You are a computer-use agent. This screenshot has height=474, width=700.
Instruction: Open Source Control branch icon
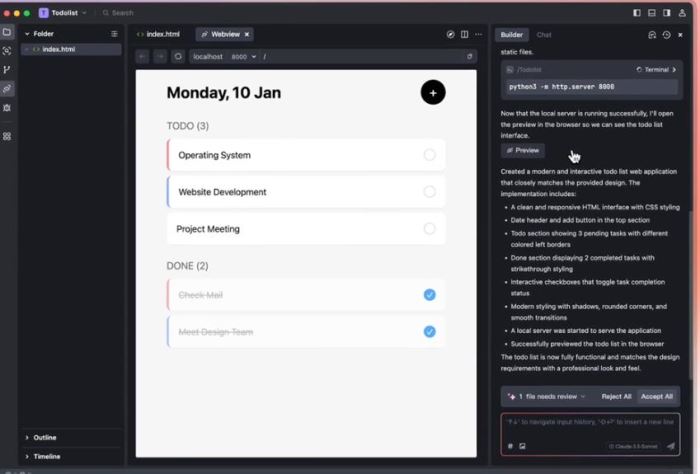tap(7, 70)
